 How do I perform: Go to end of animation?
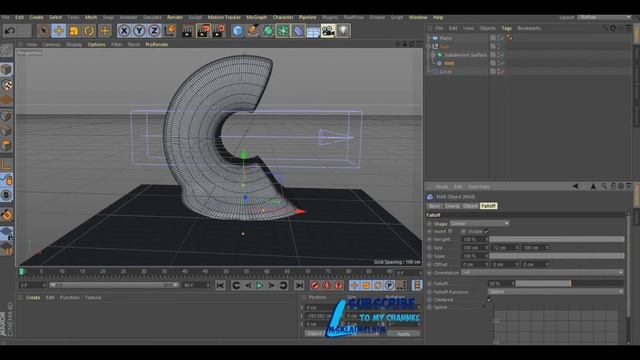(299, 285)
